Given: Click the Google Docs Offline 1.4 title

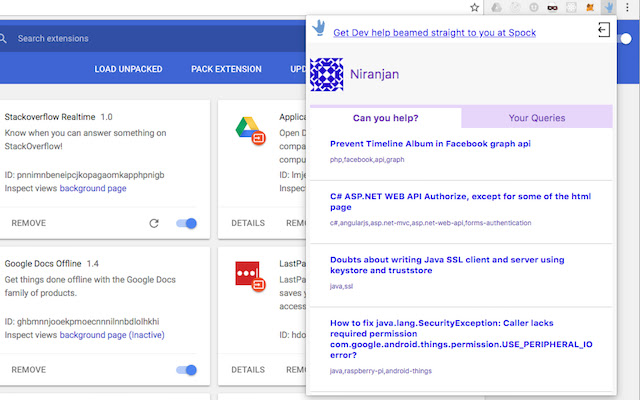Looking at the screenshot, I should pyautogui.click(x=52, y=263).
